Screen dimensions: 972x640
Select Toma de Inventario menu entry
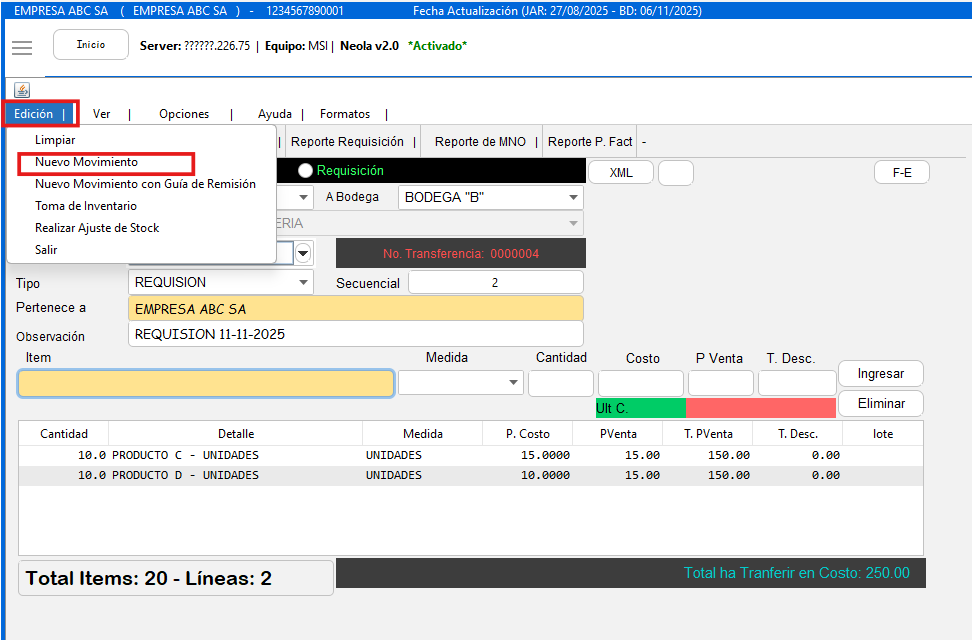86,206
